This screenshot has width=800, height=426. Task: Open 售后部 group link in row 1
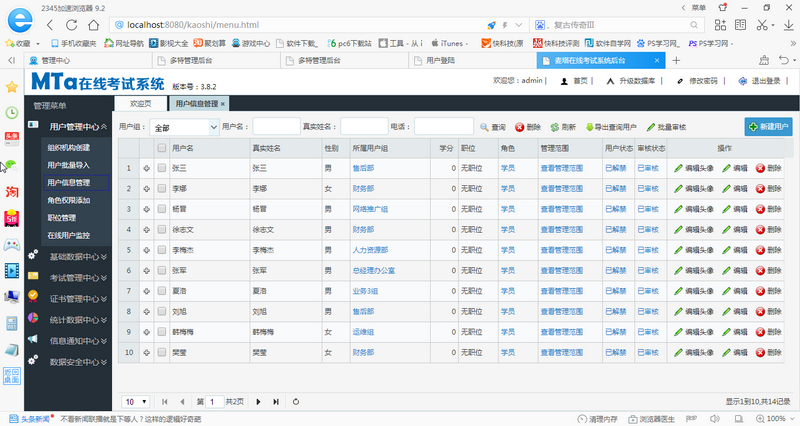pyautogui.click(x=363, y=168)
